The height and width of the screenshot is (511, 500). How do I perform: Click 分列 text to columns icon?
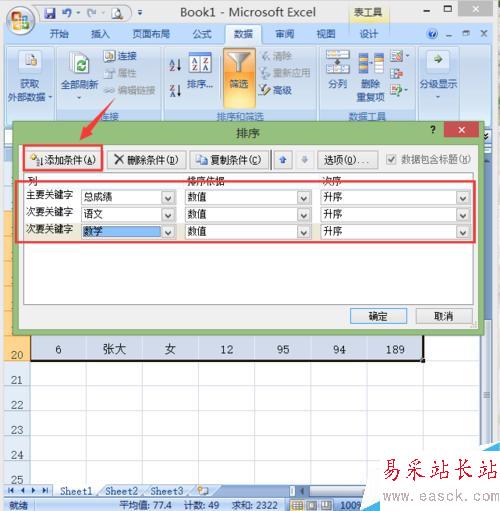coord(338,62)
